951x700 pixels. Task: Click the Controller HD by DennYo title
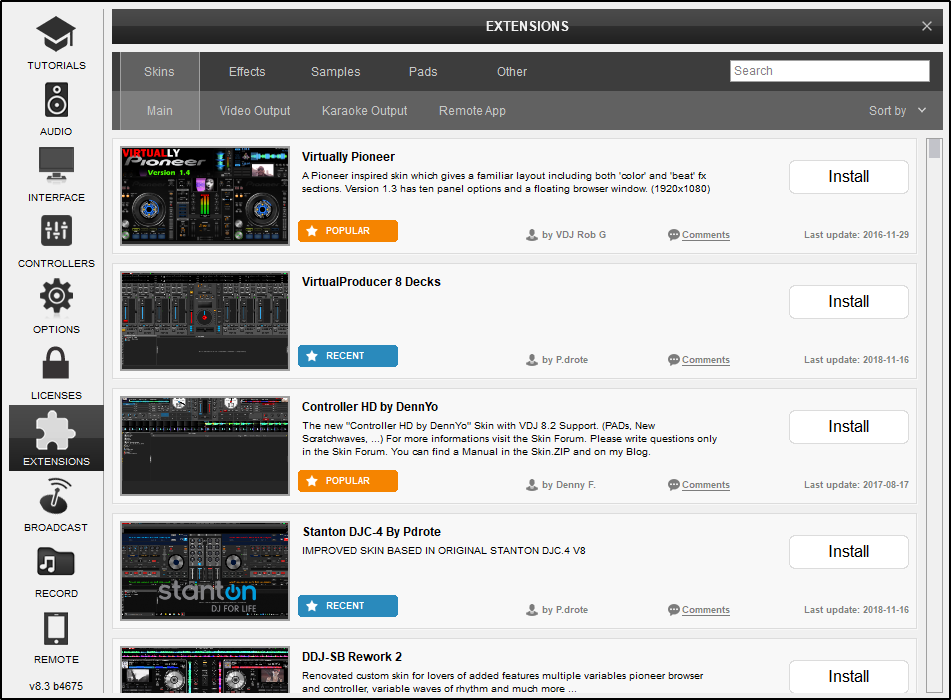pyautogui.click(x=370, y=406)
